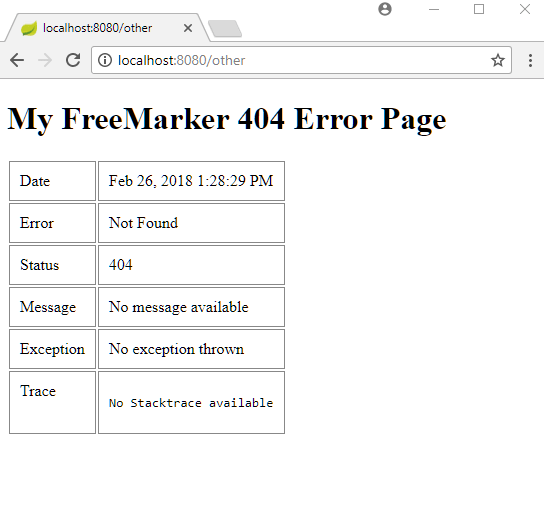Bookmark this page with the star
The image size is (544, 517).
coord(498,60)
